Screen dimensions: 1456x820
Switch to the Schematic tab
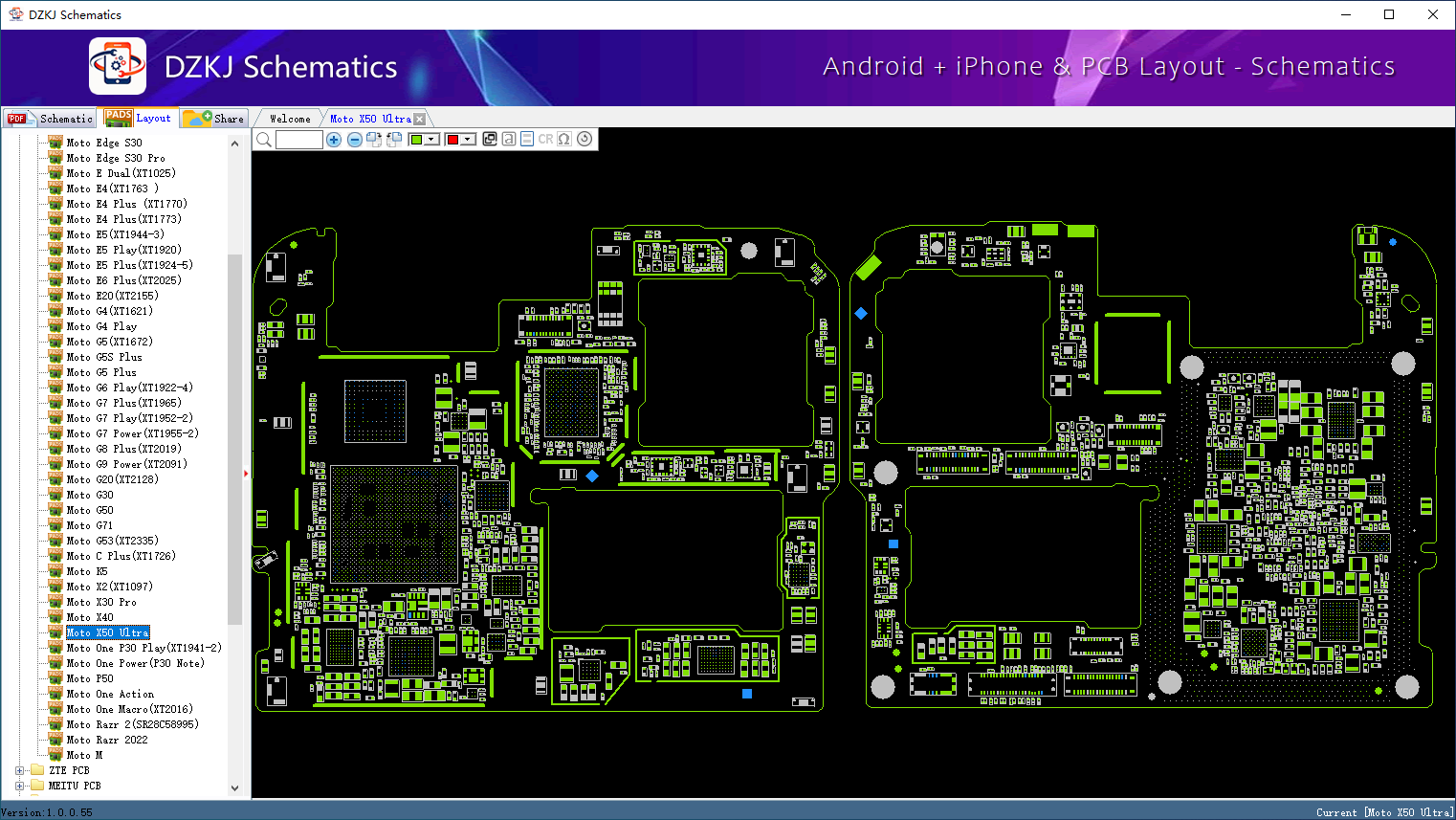50,119
